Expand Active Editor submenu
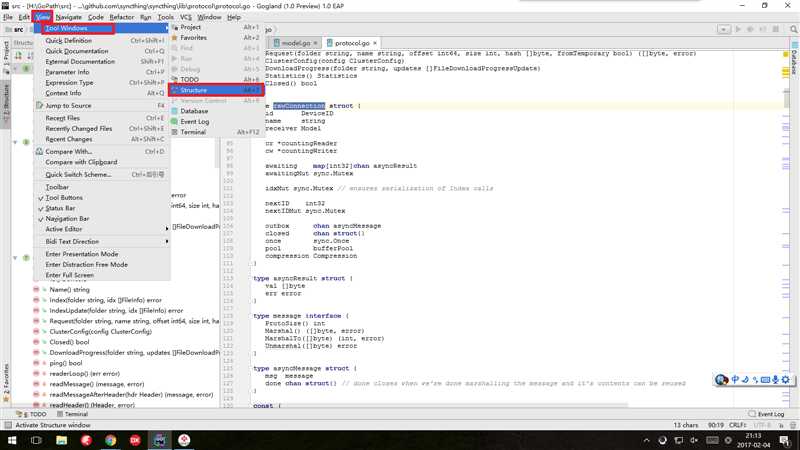Image resolution: width=800 pixels, height=450 pixels. [x=102, y=229]
